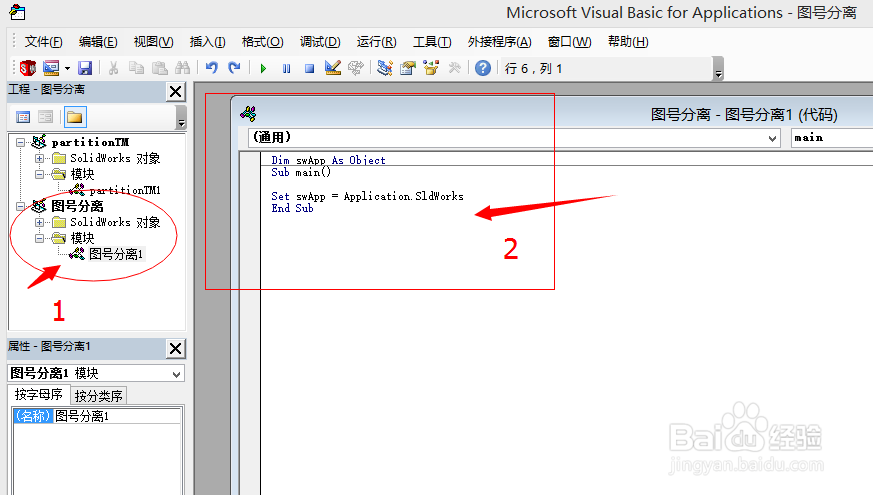Click the Insert UserForm icon
Image resolution: width=873 pixels, height=495 pixels.
pos(51,68)
